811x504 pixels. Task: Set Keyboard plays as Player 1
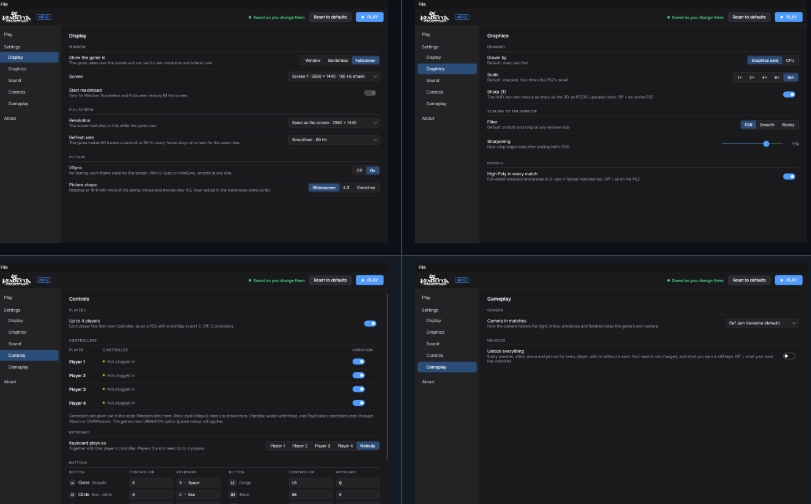pos(277,446)
